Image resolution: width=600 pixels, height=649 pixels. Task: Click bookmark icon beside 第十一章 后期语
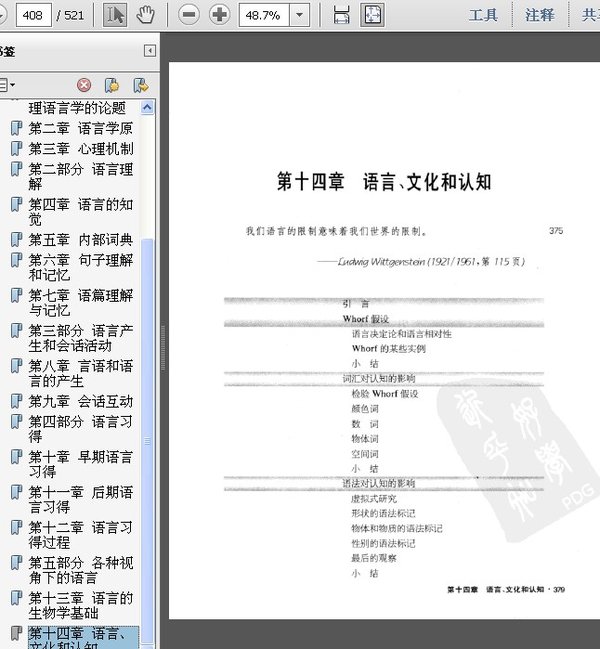(x=16, y=492)
